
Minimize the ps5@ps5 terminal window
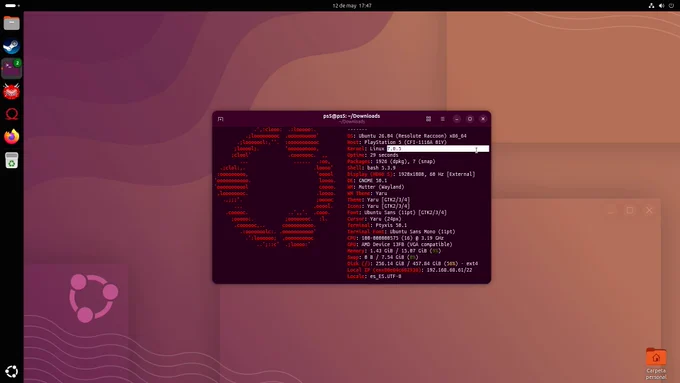pyautogui.click(x=457, y=119)
